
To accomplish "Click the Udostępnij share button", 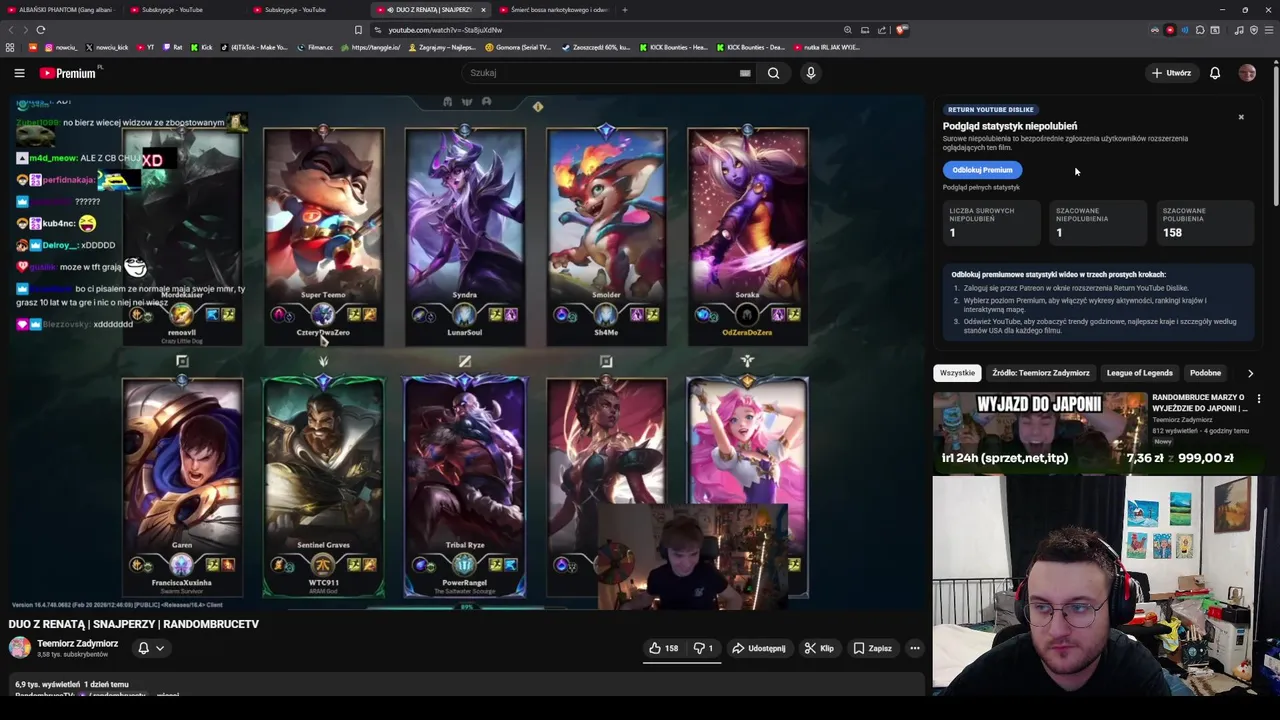I will click(758, 648).
